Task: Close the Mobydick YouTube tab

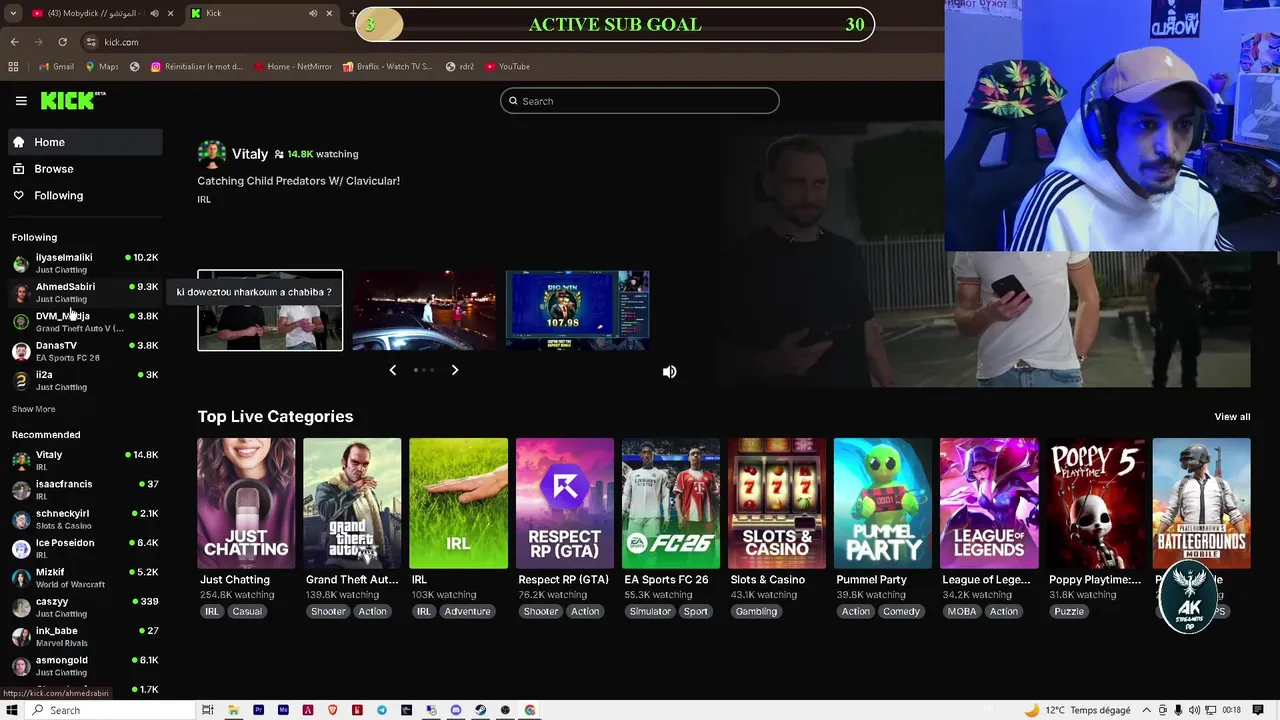Action: 171,13
